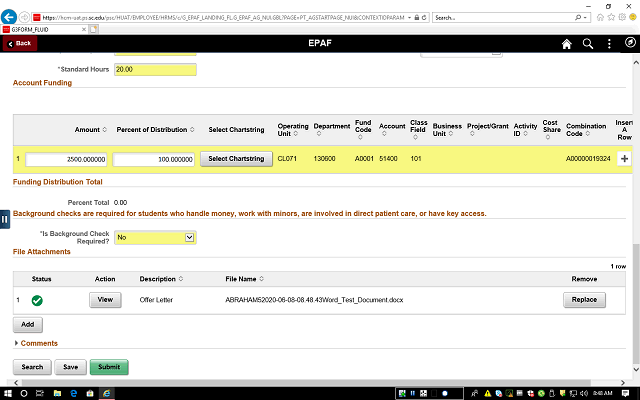Open the browser Favorites star icon
640x400 pixels.
click(611, 17)
